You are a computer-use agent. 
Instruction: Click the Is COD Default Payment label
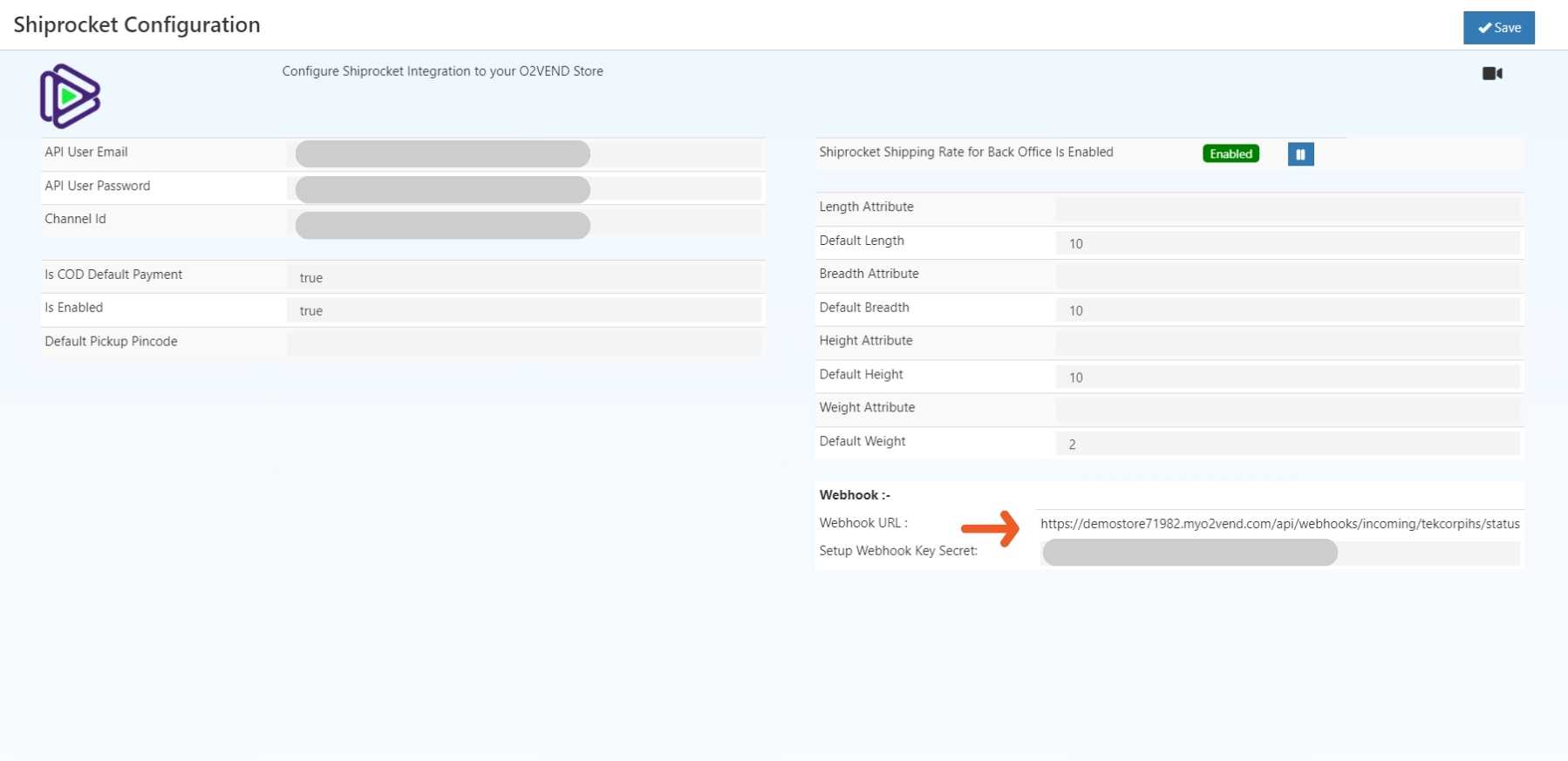(x=113, y=275)
